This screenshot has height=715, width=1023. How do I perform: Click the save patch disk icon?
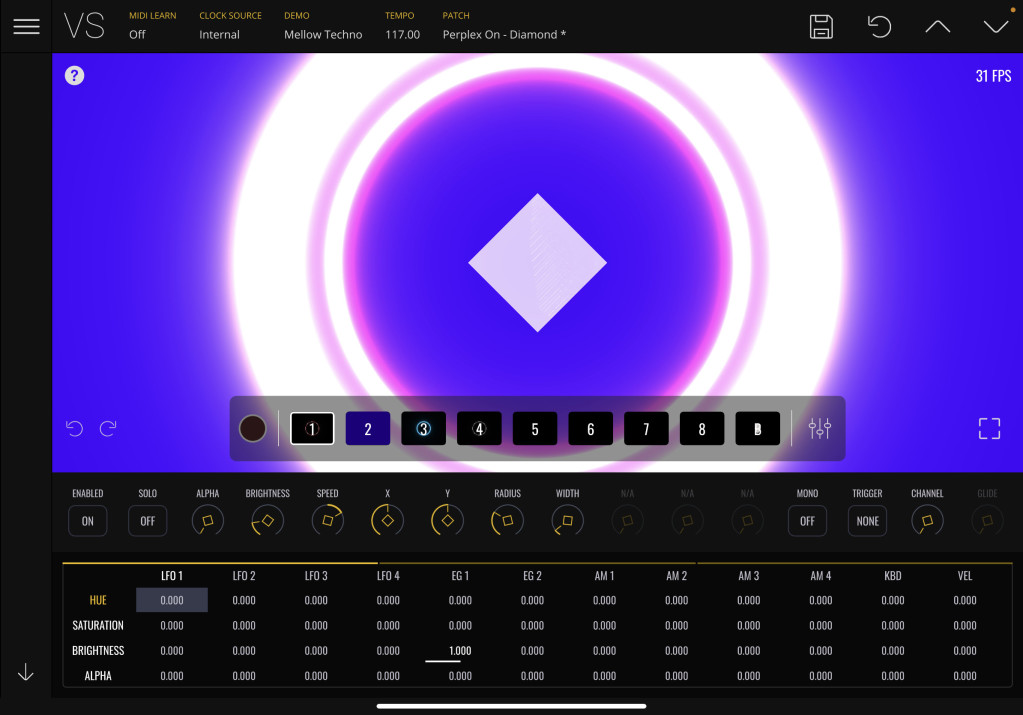[821, 27]
